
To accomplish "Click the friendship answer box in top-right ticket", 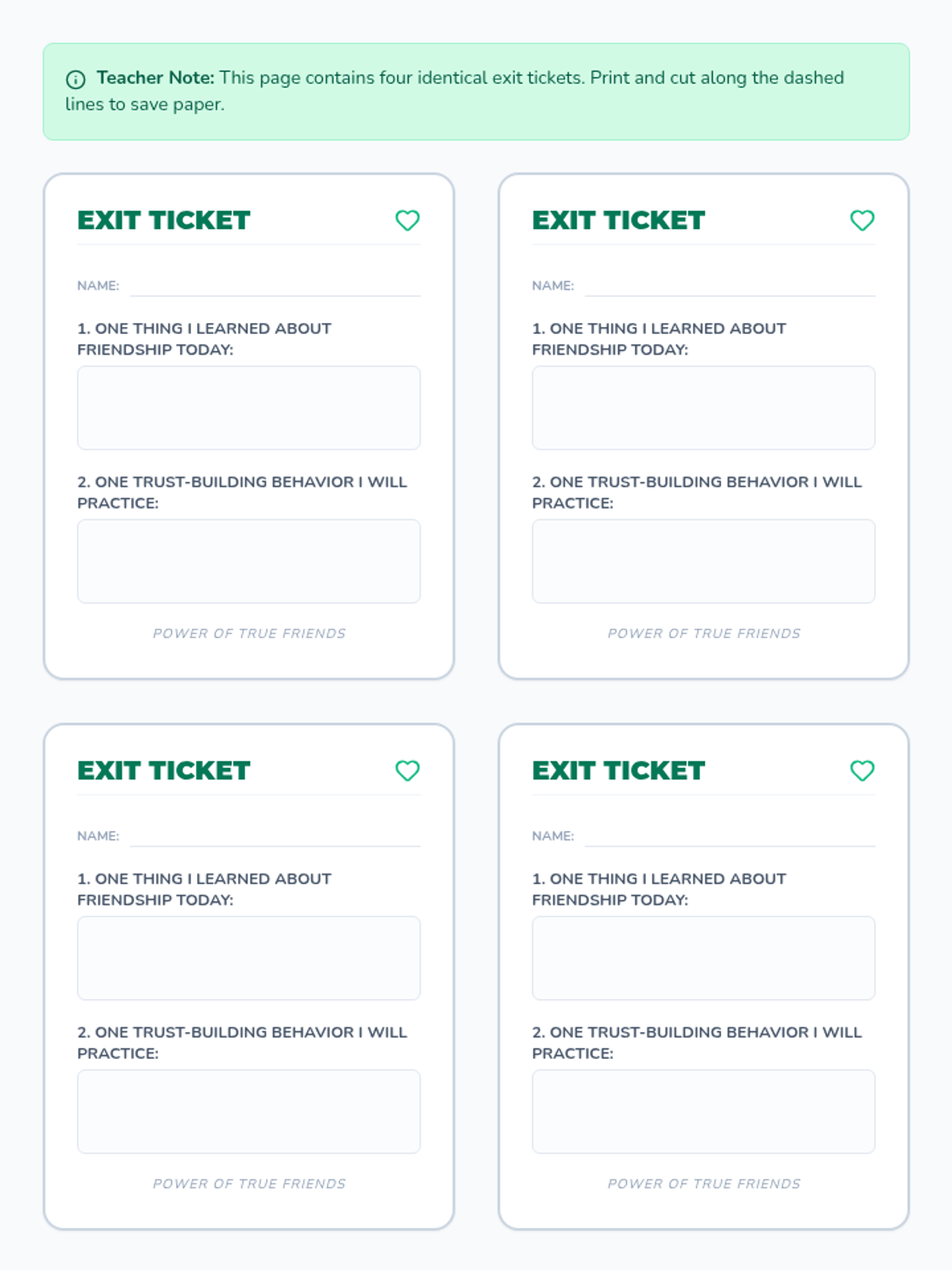I will point(703,408).
